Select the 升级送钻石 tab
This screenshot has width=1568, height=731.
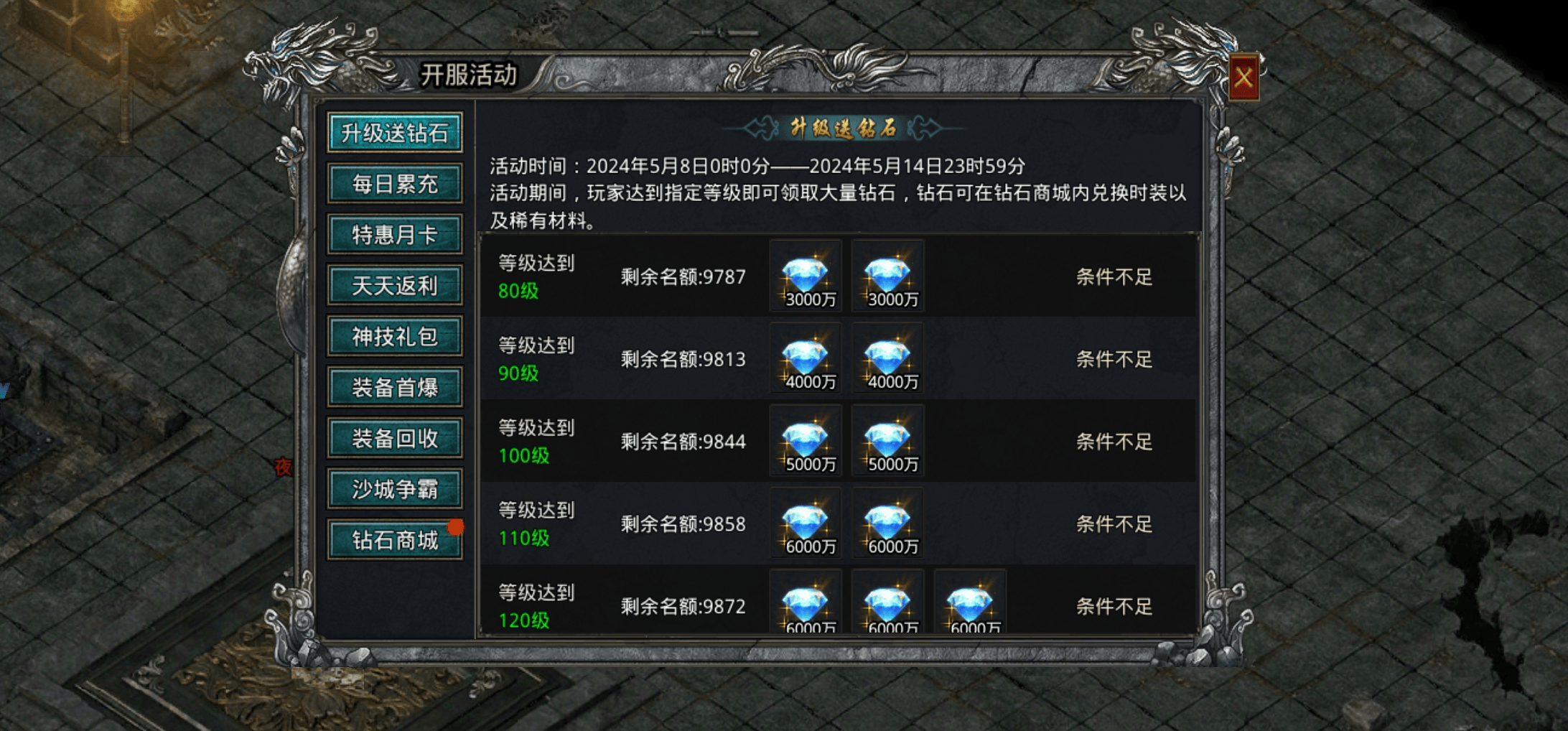pyautogui.click(x=395, y=133)
